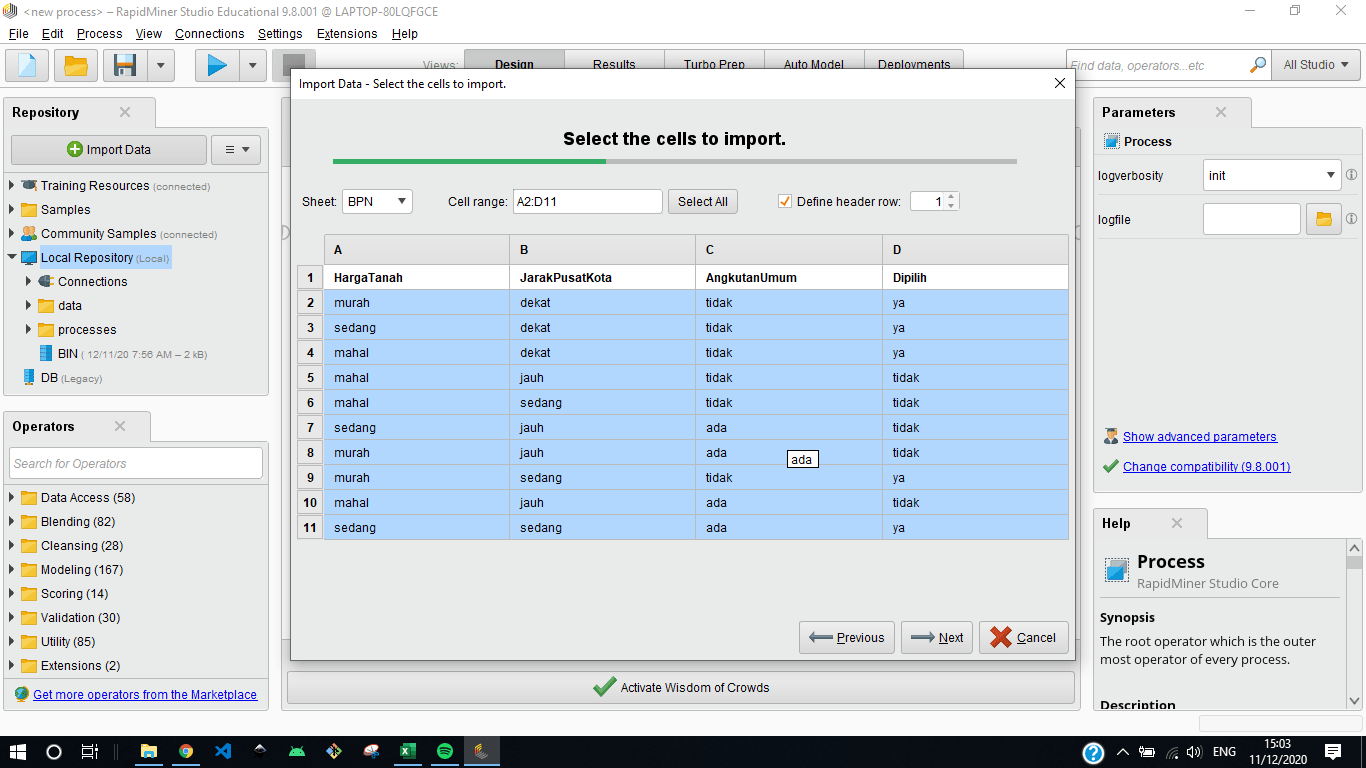Open the File menu
1366x768 pixels.
(19, 33)
